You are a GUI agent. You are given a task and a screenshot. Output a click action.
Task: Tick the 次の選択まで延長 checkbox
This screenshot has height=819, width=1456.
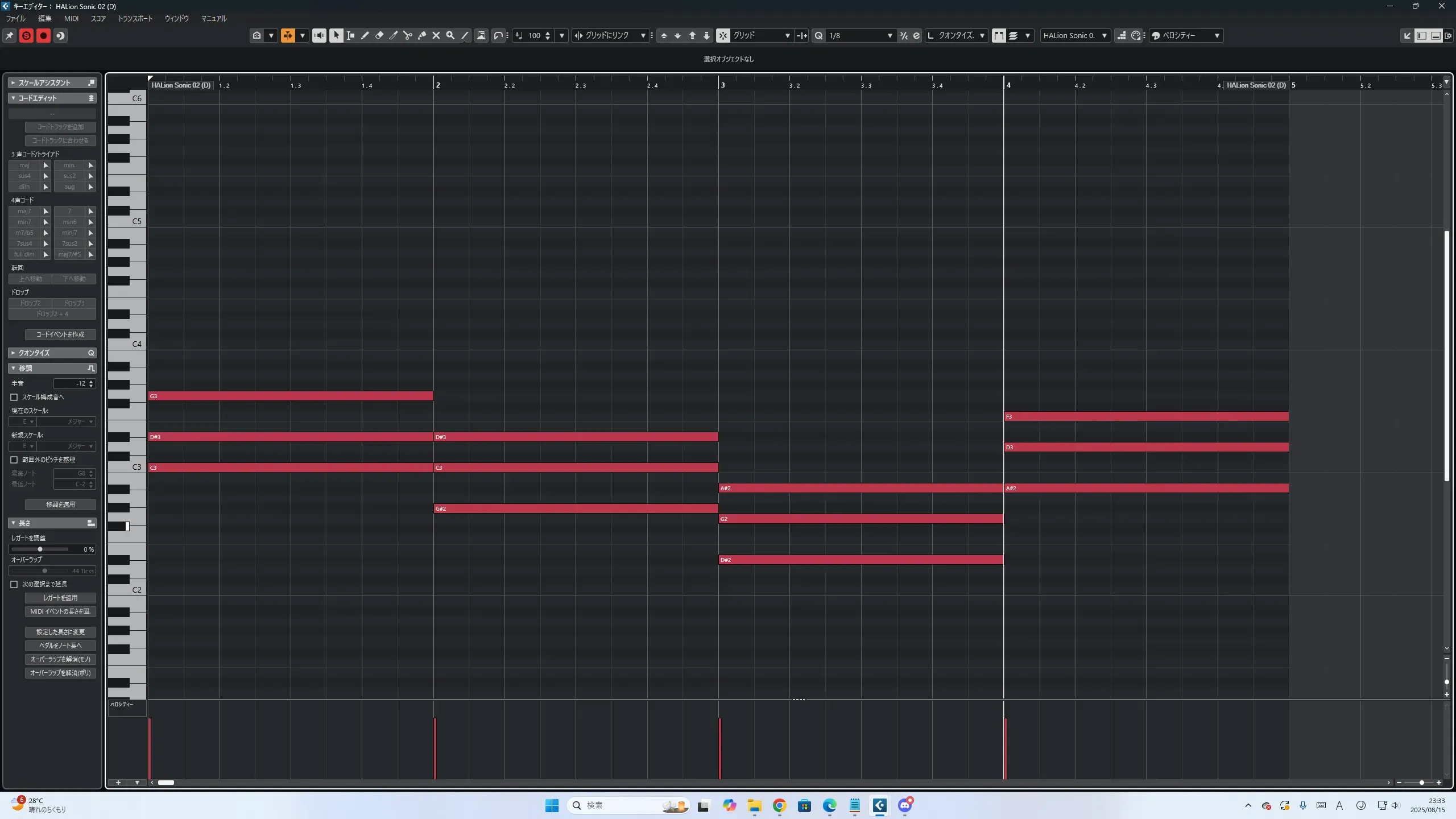pyautogui.click(x=14, y=584)
